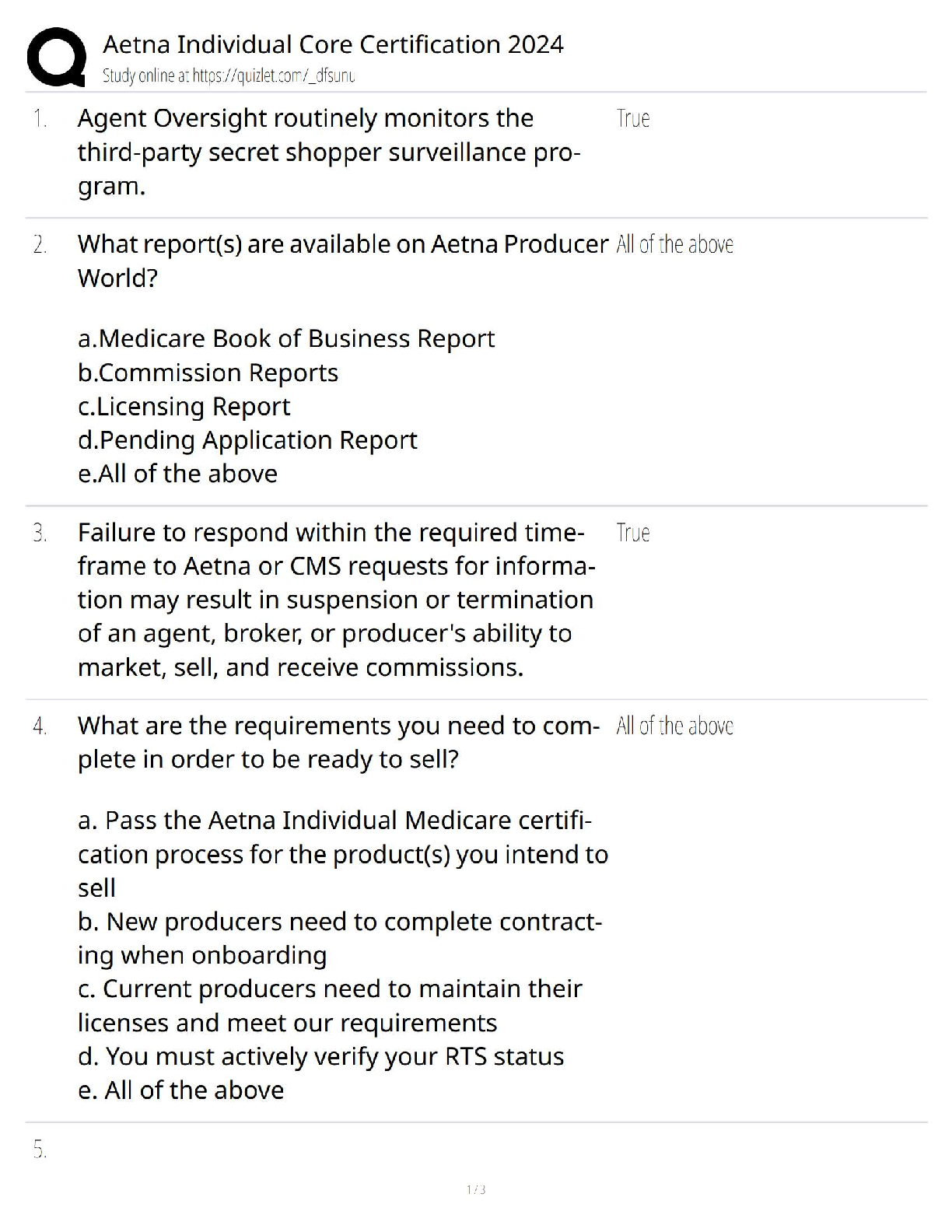
Task: Click option b. Commission Reports
Action: pos(208,373)
